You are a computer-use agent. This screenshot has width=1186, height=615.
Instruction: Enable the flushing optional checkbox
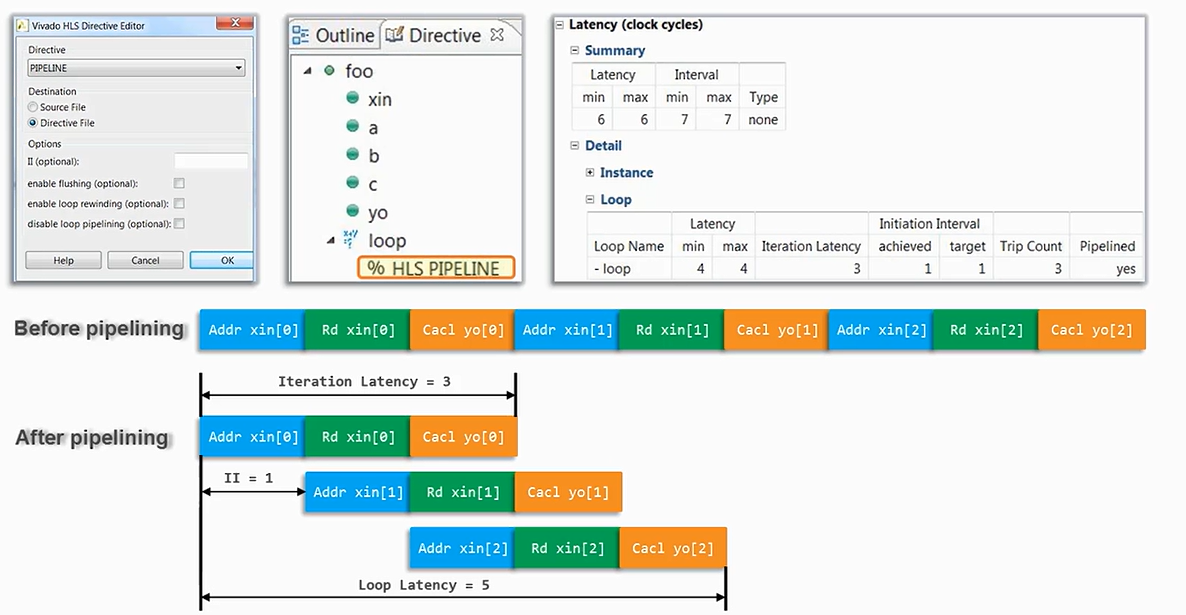tap(179, 183)
